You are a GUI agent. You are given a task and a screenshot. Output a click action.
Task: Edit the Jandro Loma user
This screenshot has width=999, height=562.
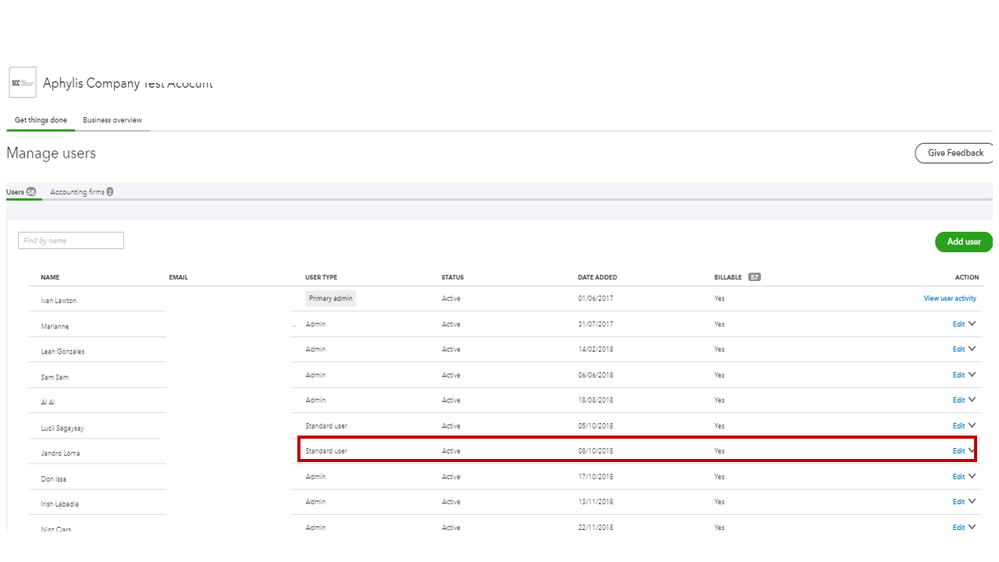coord(958,451)
